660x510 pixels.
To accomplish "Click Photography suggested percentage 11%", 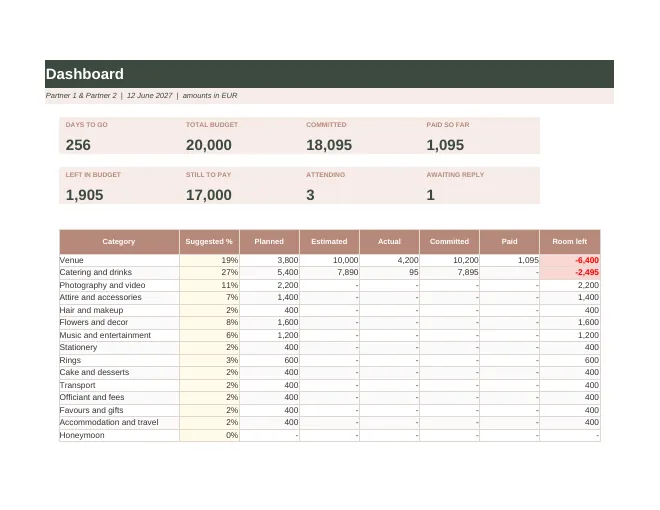I will (x=209, y=285).
